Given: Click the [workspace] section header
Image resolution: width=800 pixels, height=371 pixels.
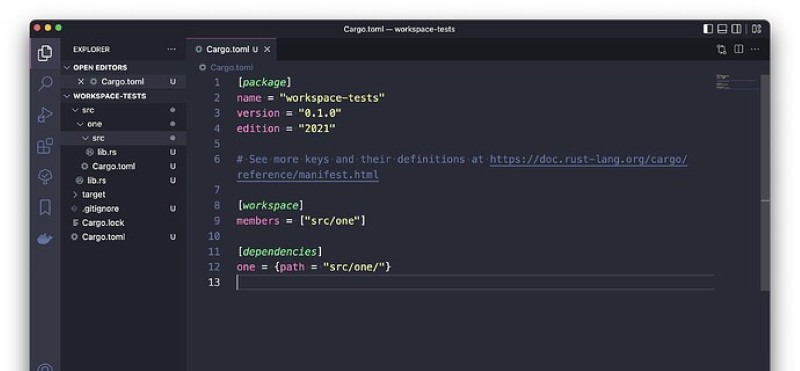Looking at the screenshot, I should 270,205.
